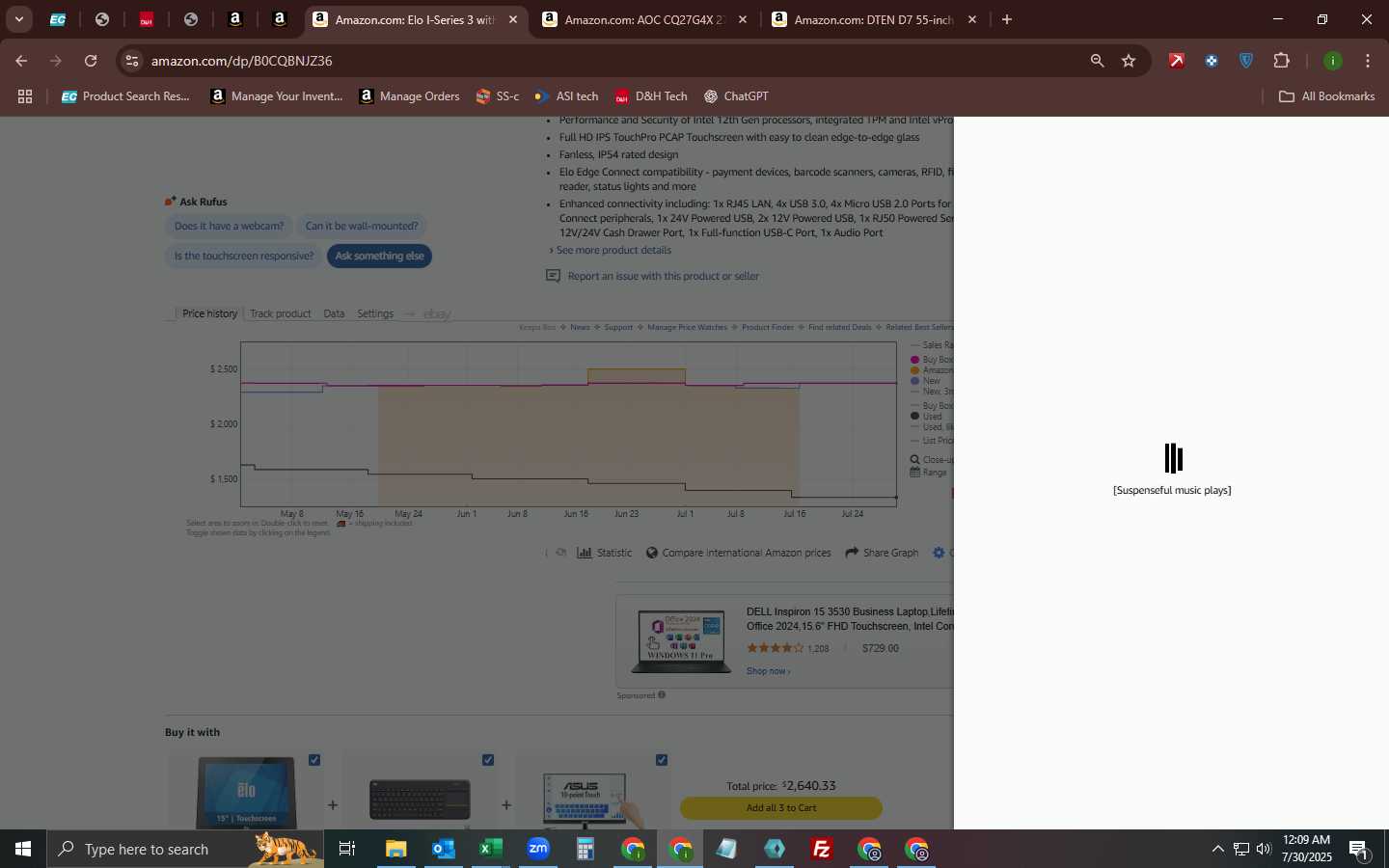
Task: Open the blue cross extension icon
Action: coord(1212,61)
